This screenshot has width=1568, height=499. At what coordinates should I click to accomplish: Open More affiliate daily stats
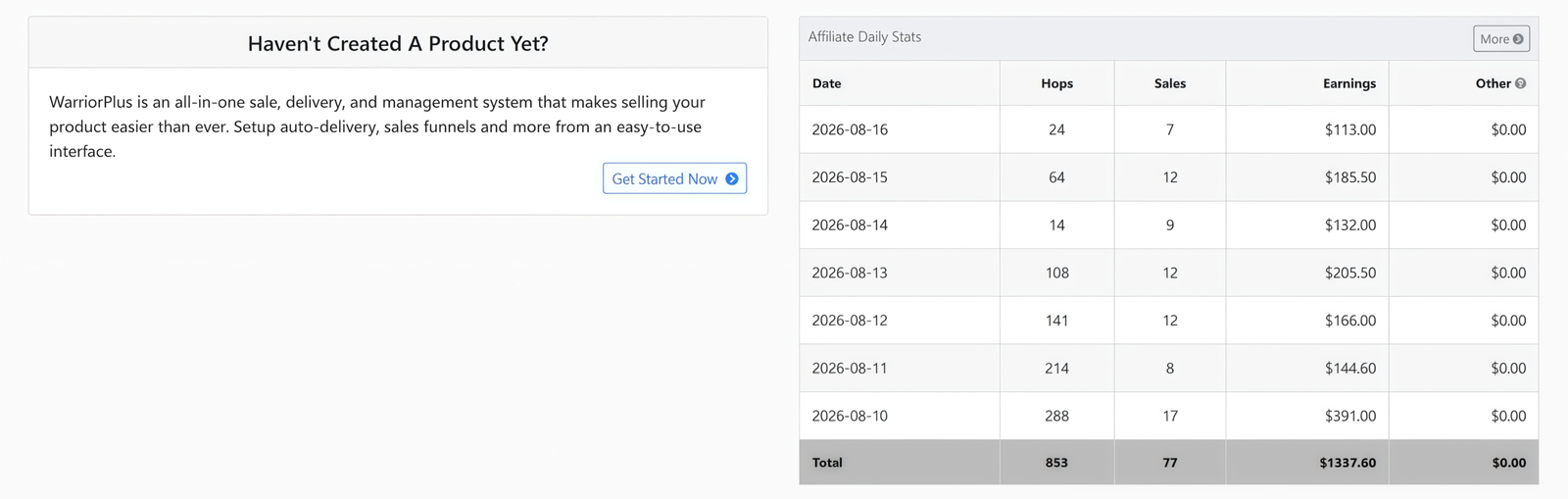click(x=1501, y=39)
